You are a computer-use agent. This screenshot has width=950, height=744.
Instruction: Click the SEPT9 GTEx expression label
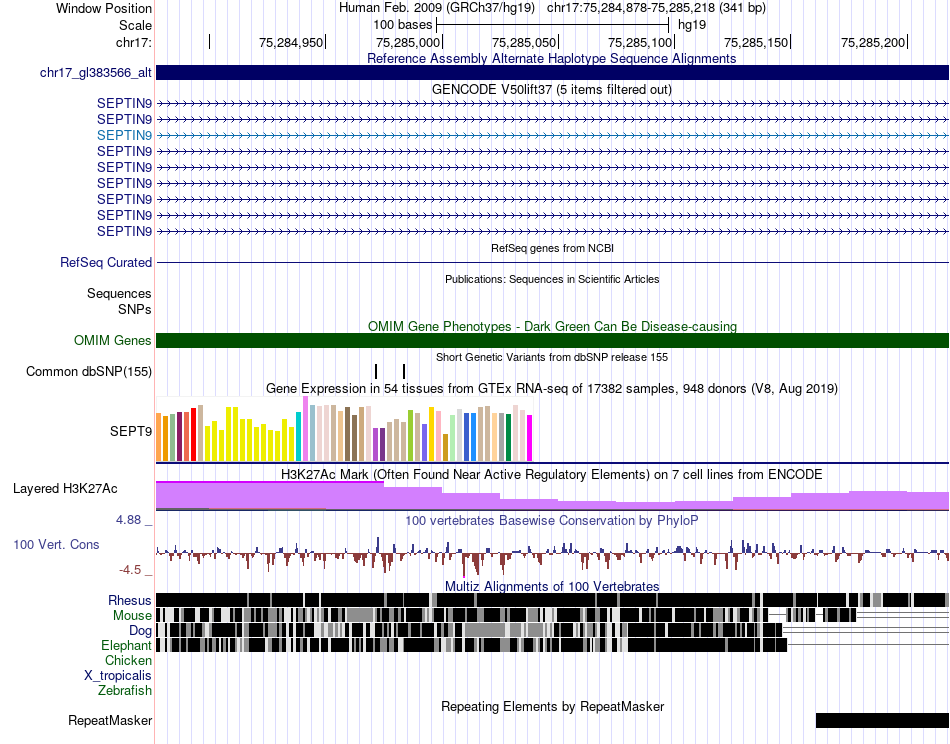(x=131, y=431)
